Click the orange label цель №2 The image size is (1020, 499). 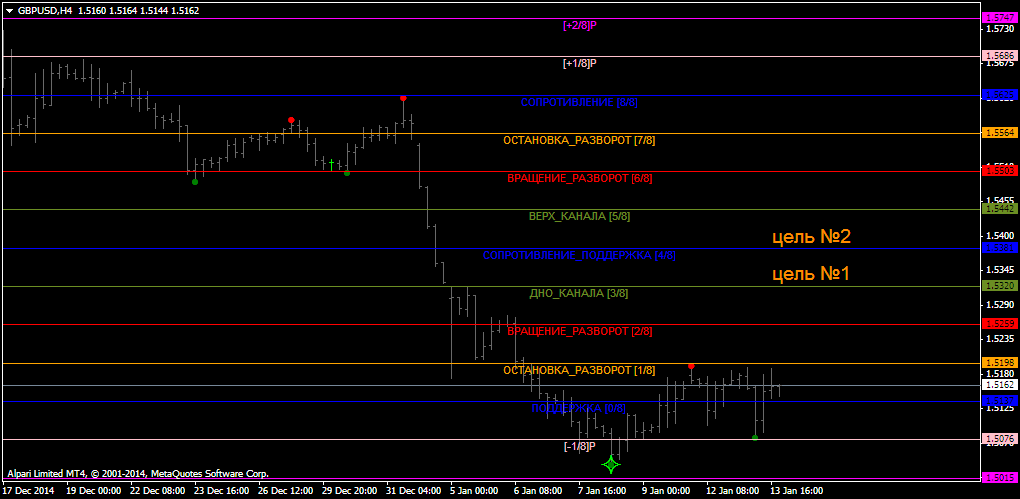811,237
